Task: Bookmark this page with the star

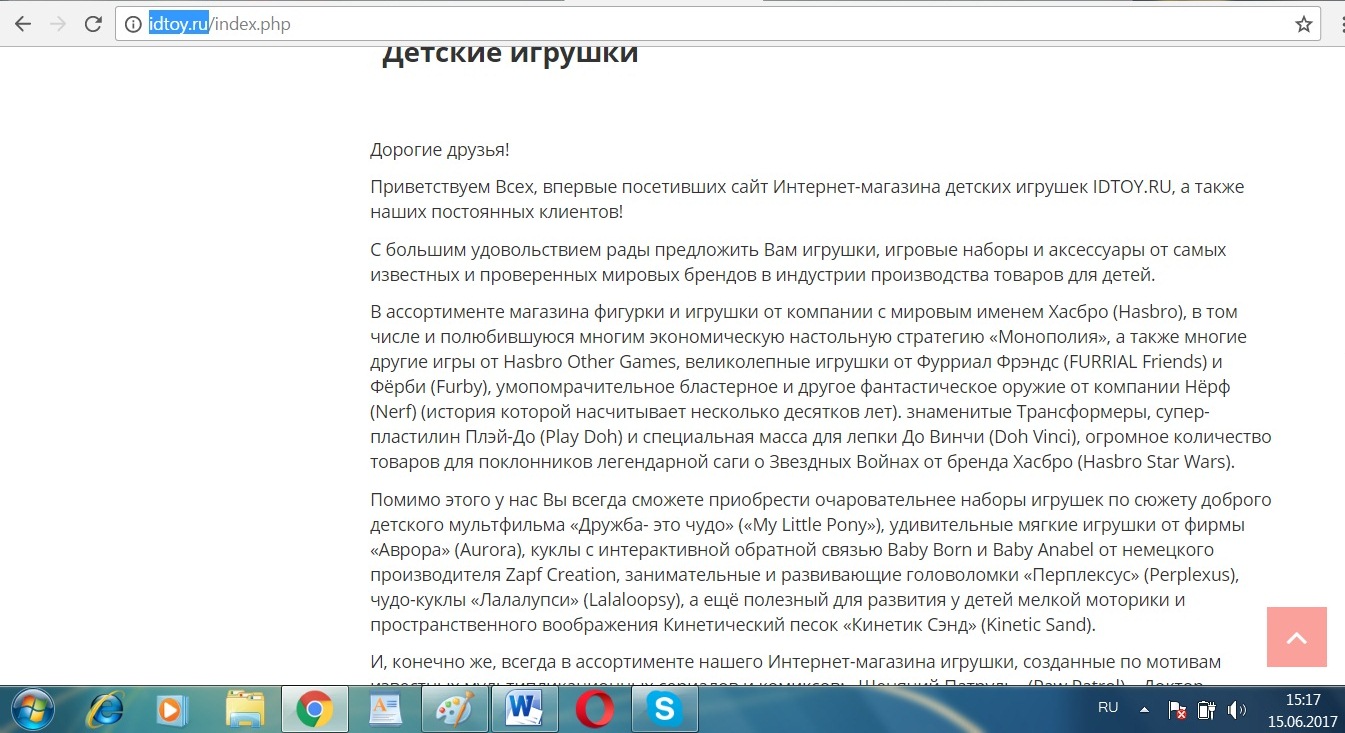Action: (1302, 24)
